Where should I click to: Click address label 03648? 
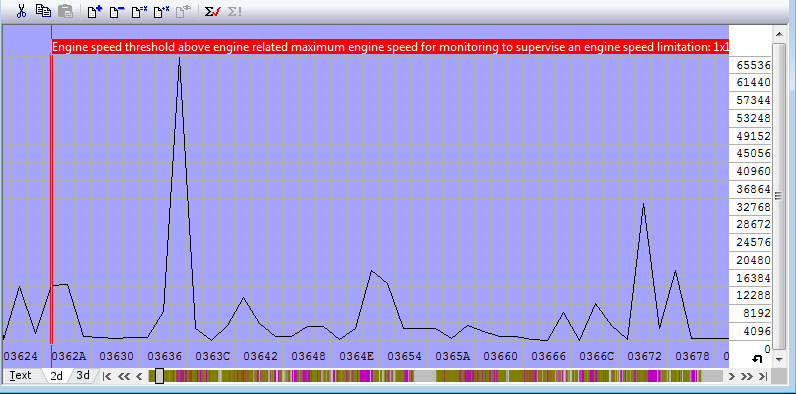click(309, 356)
